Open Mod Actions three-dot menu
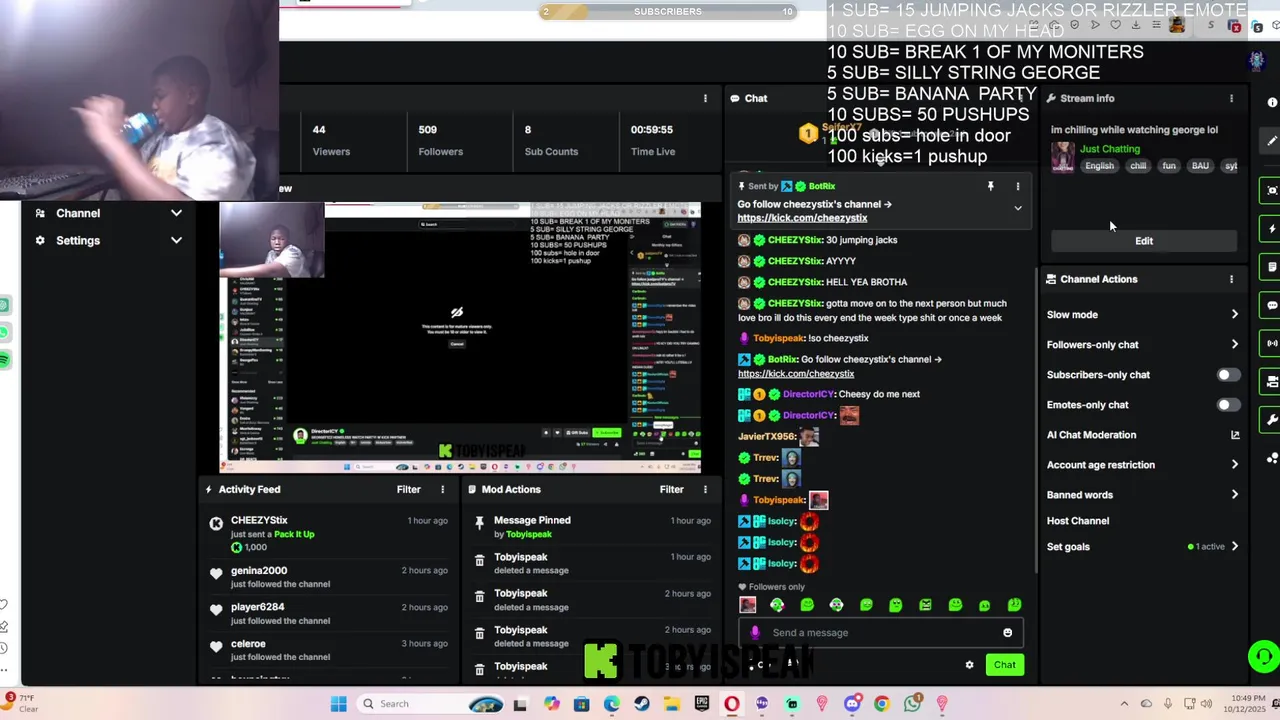 coord(705,489)
